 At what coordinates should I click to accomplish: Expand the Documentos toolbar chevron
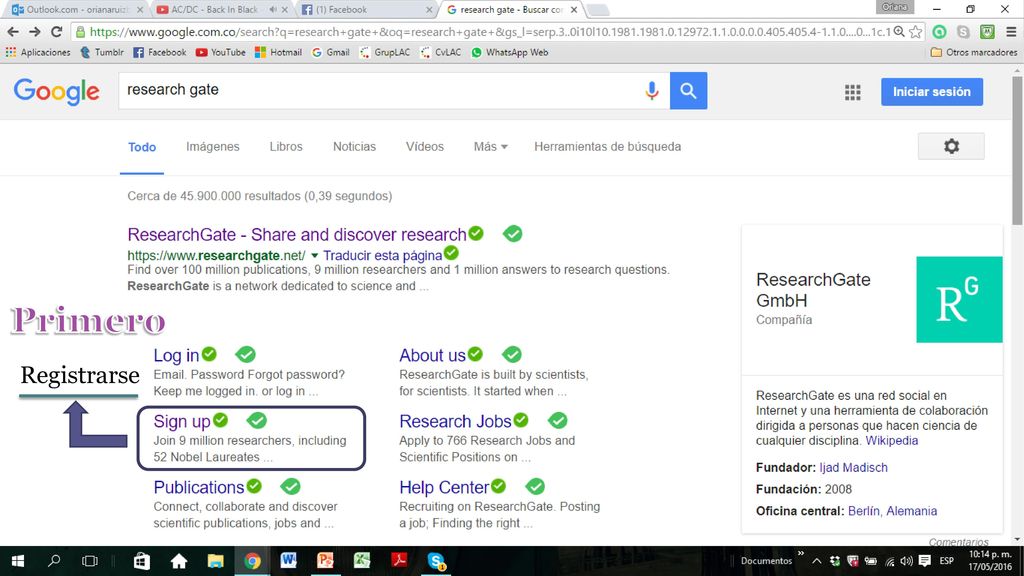801,554
